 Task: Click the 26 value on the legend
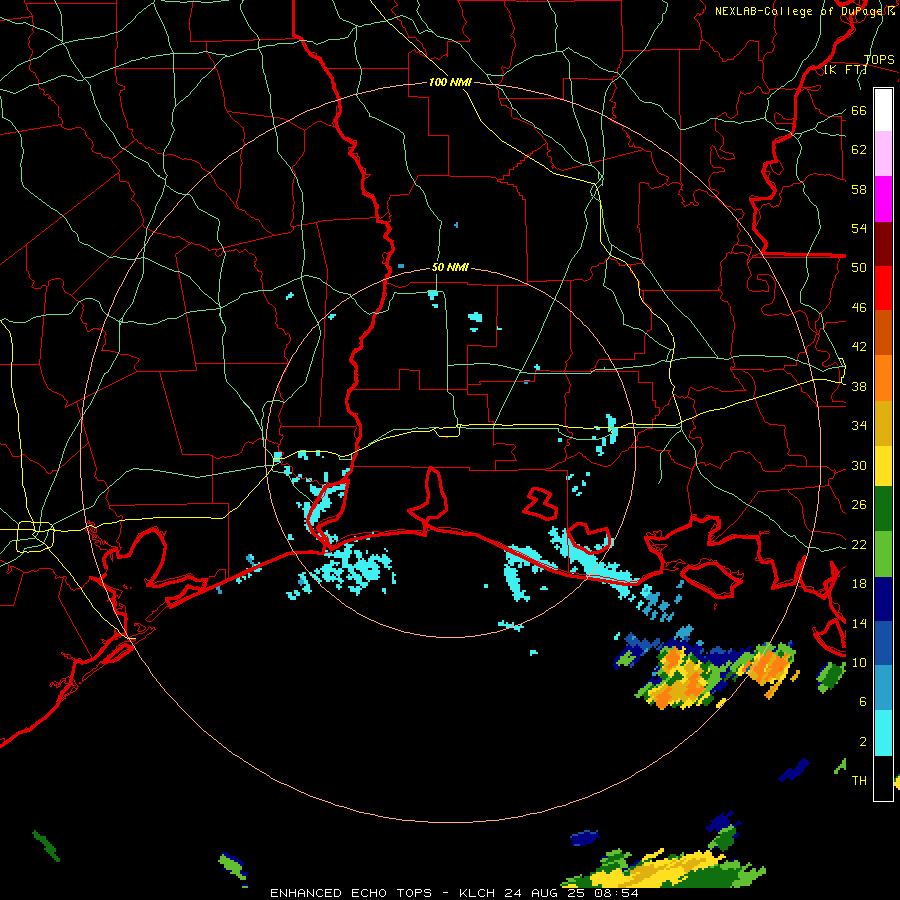click(x=859, y=505)
